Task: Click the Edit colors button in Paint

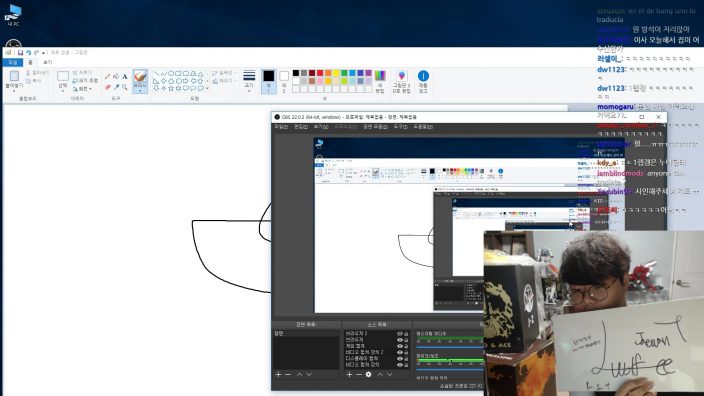Action: (380, 81)
